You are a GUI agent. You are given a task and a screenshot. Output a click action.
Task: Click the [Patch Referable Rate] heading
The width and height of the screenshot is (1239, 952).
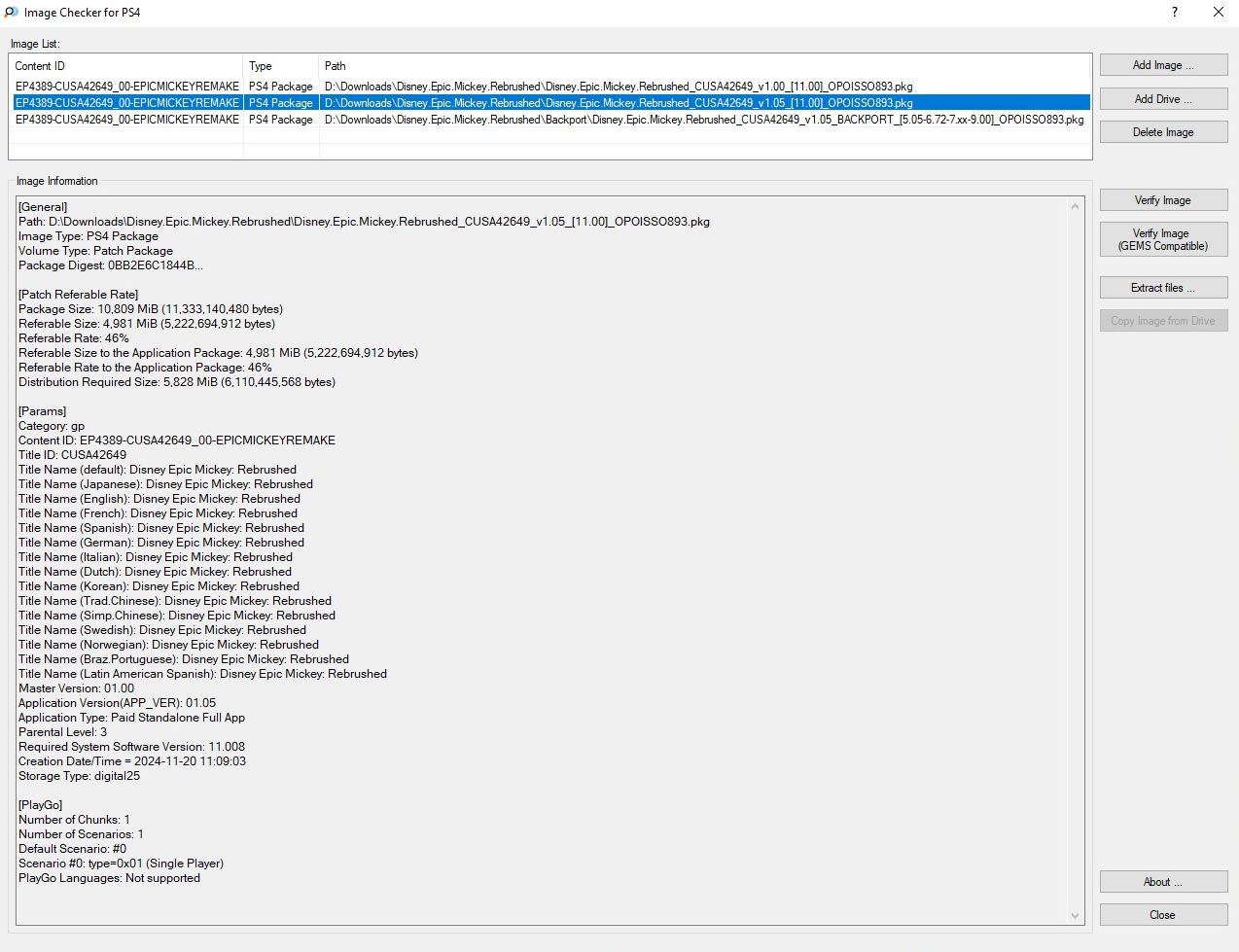click(x=79, y=295)
